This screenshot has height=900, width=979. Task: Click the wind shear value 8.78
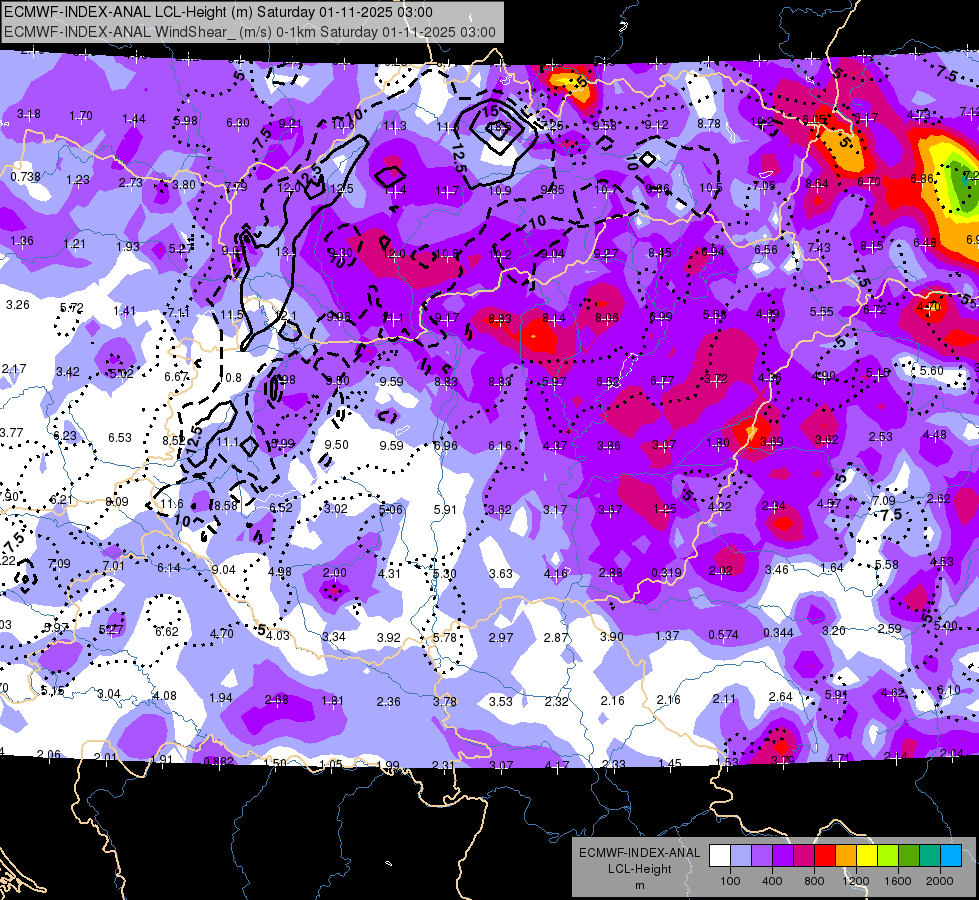[x=709, y=124]
